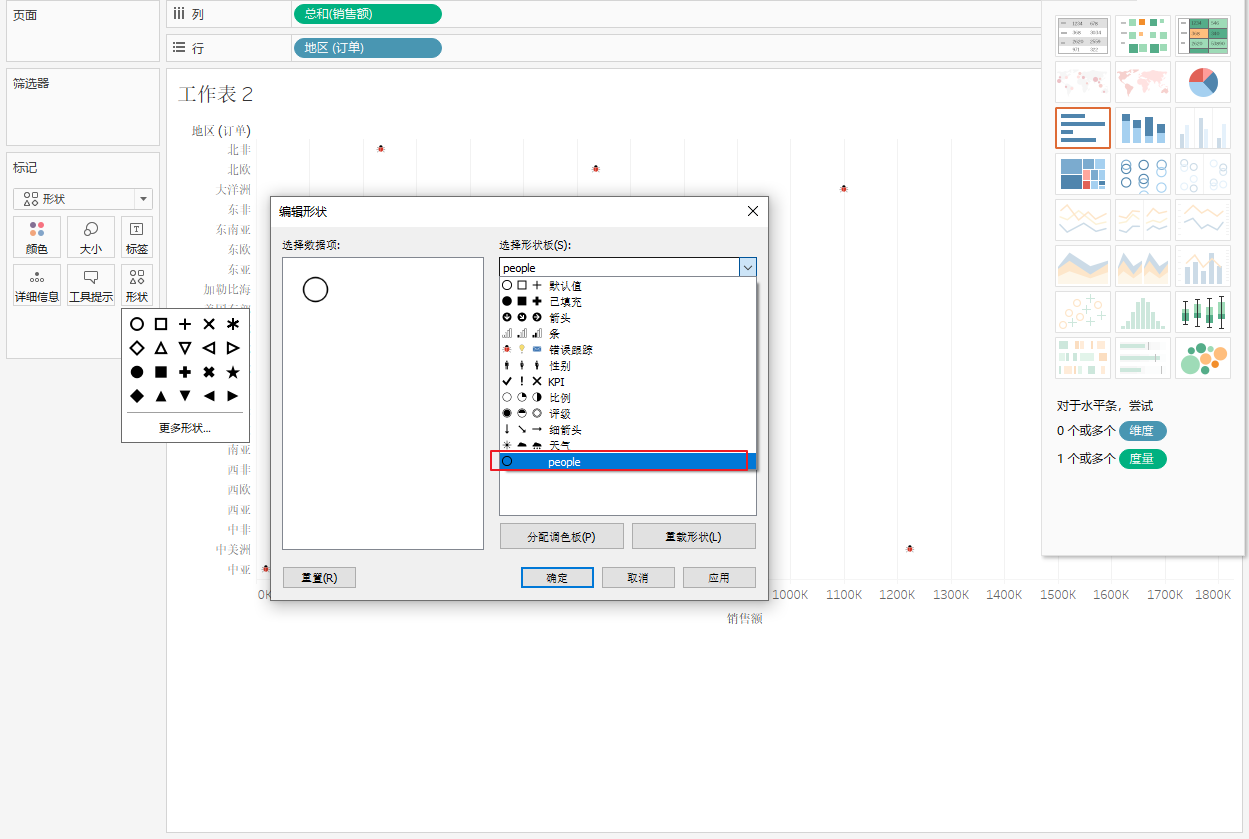Pick the packed bubbles chart in Show Me

coord(1203,358)
